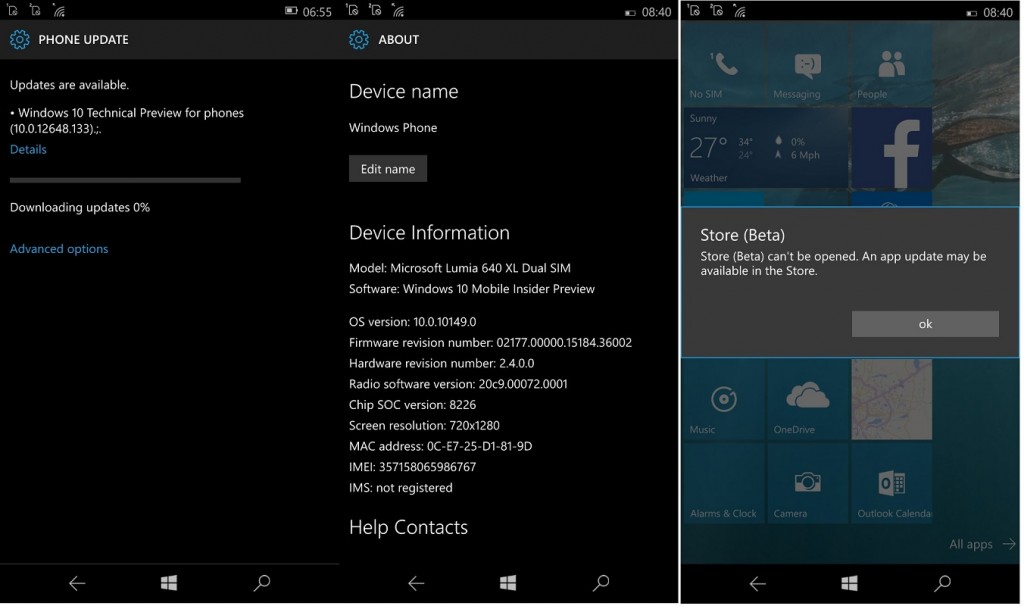1024x606 pixels.
Task: Tap the Edit name button
Action: click(388, 168)
